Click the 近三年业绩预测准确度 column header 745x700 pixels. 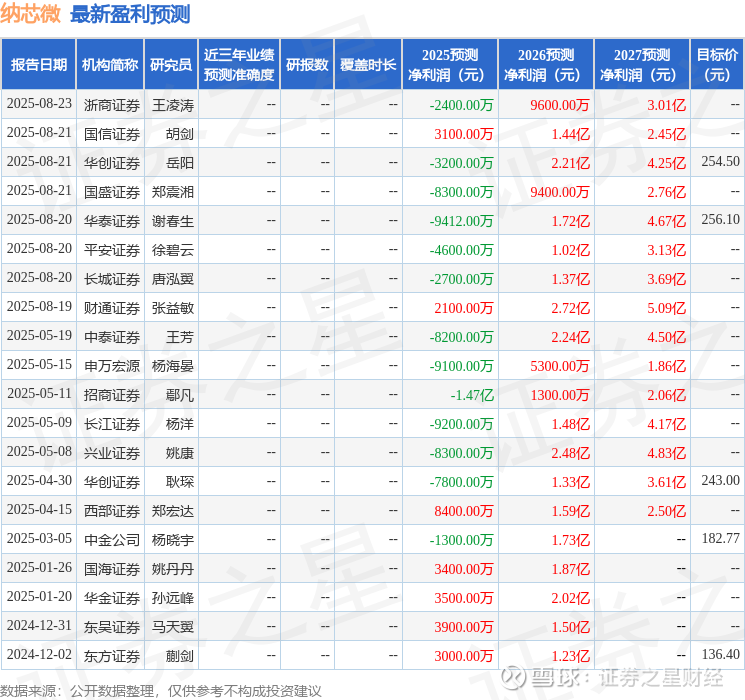[x=239, y=65]
